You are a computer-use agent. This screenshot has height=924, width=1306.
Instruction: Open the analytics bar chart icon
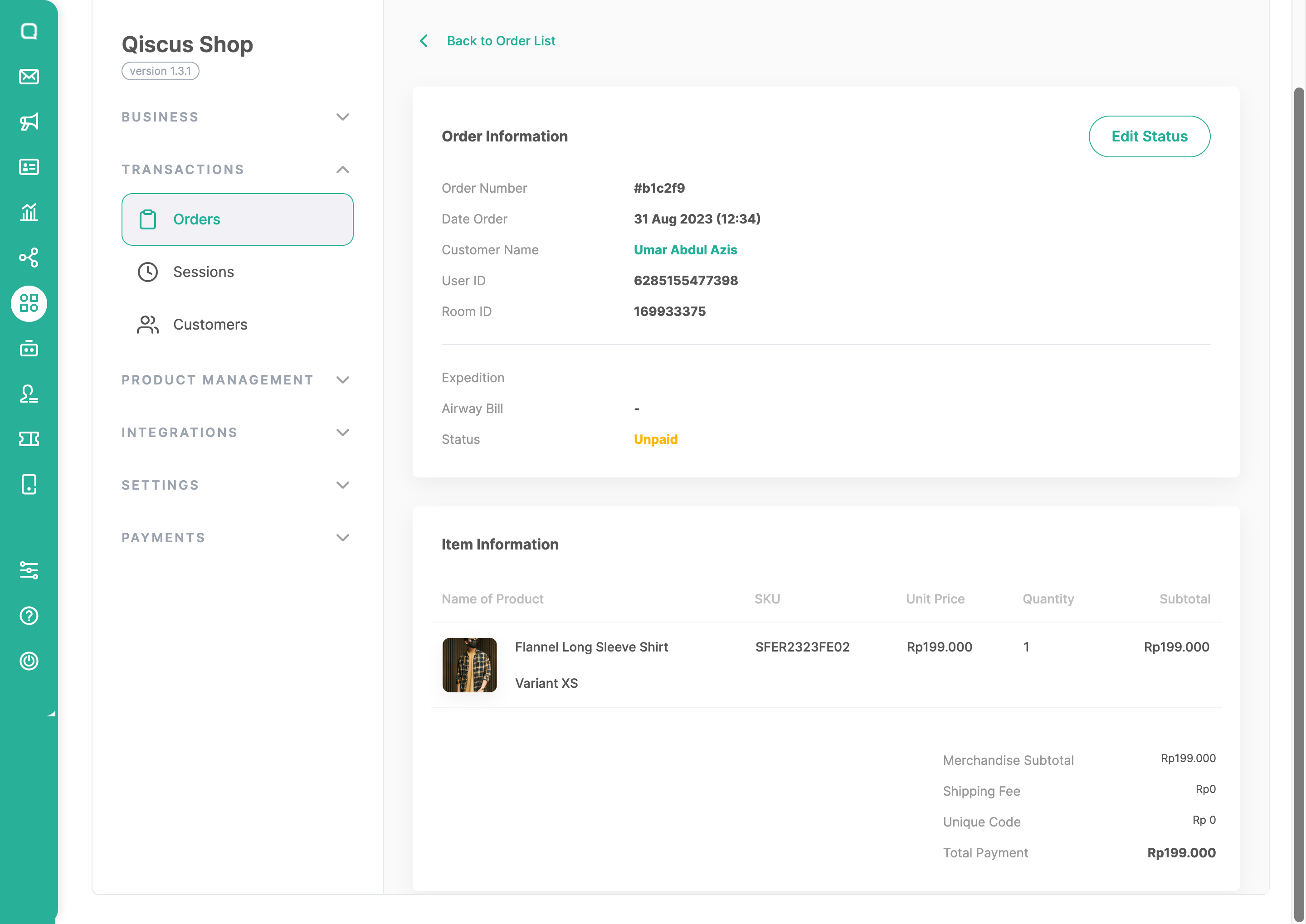29,212
